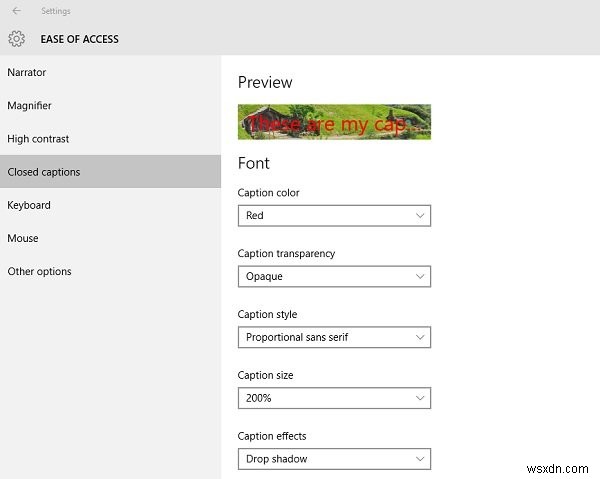Click chevron arrow beside 200% value
Screen dimensions: 600x479
[x=419, y=398]
